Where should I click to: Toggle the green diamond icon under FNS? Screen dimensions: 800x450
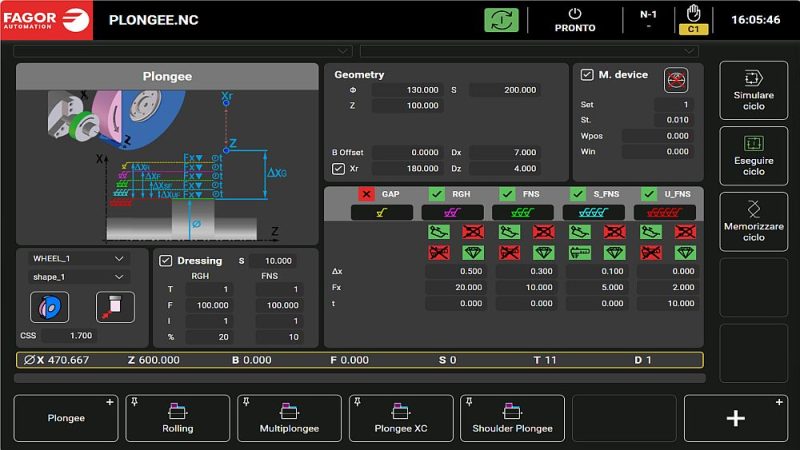pyautogui.click(x=543, y=253)
